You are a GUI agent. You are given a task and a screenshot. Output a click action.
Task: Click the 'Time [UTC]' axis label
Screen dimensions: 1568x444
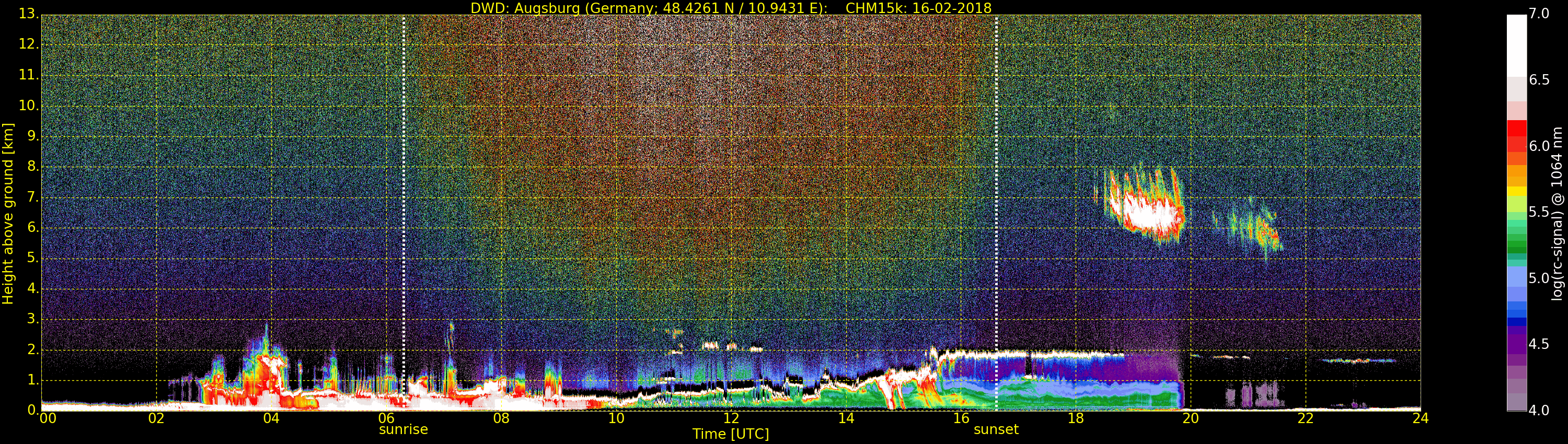(731, 434)
